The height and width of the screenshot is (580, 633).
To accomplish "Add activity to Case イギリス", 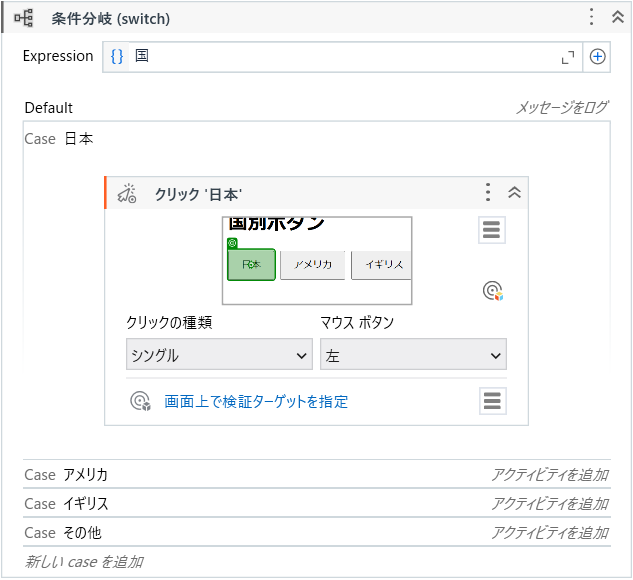I will pyautogui.click(x=549, y=504).
